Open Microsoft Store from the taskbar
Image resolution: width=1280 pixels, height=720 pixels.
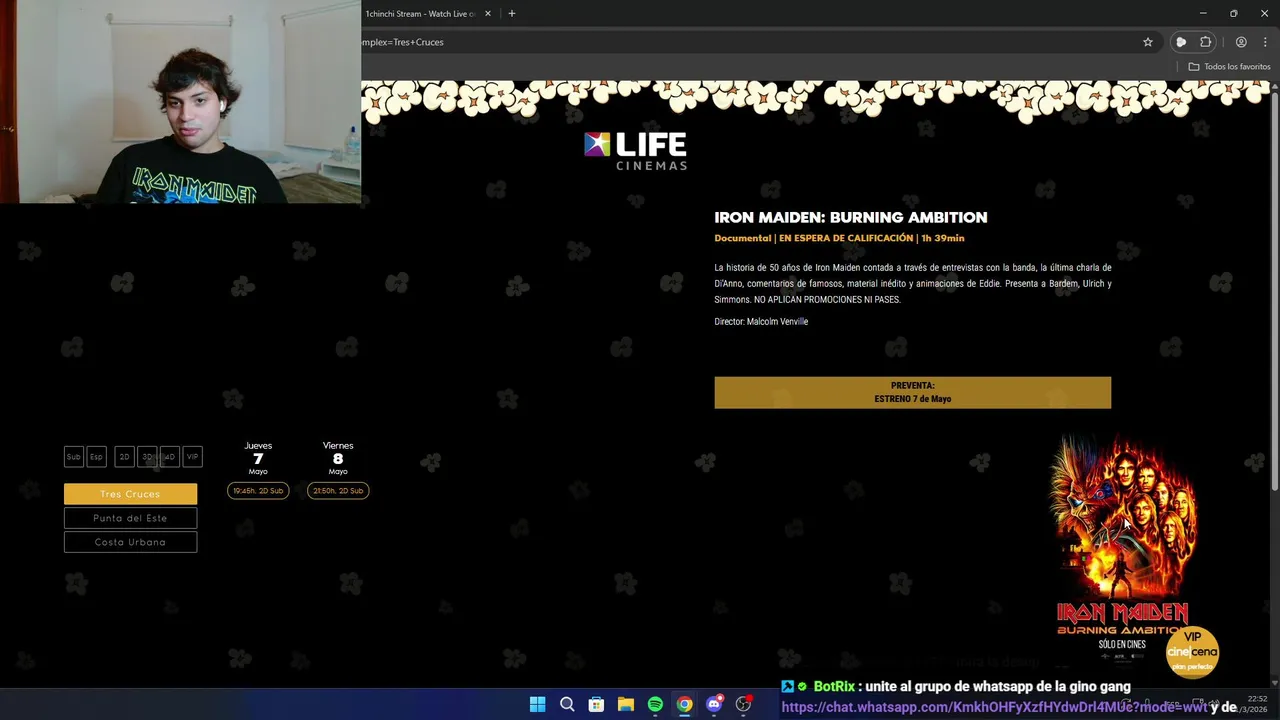pos(596,704)
